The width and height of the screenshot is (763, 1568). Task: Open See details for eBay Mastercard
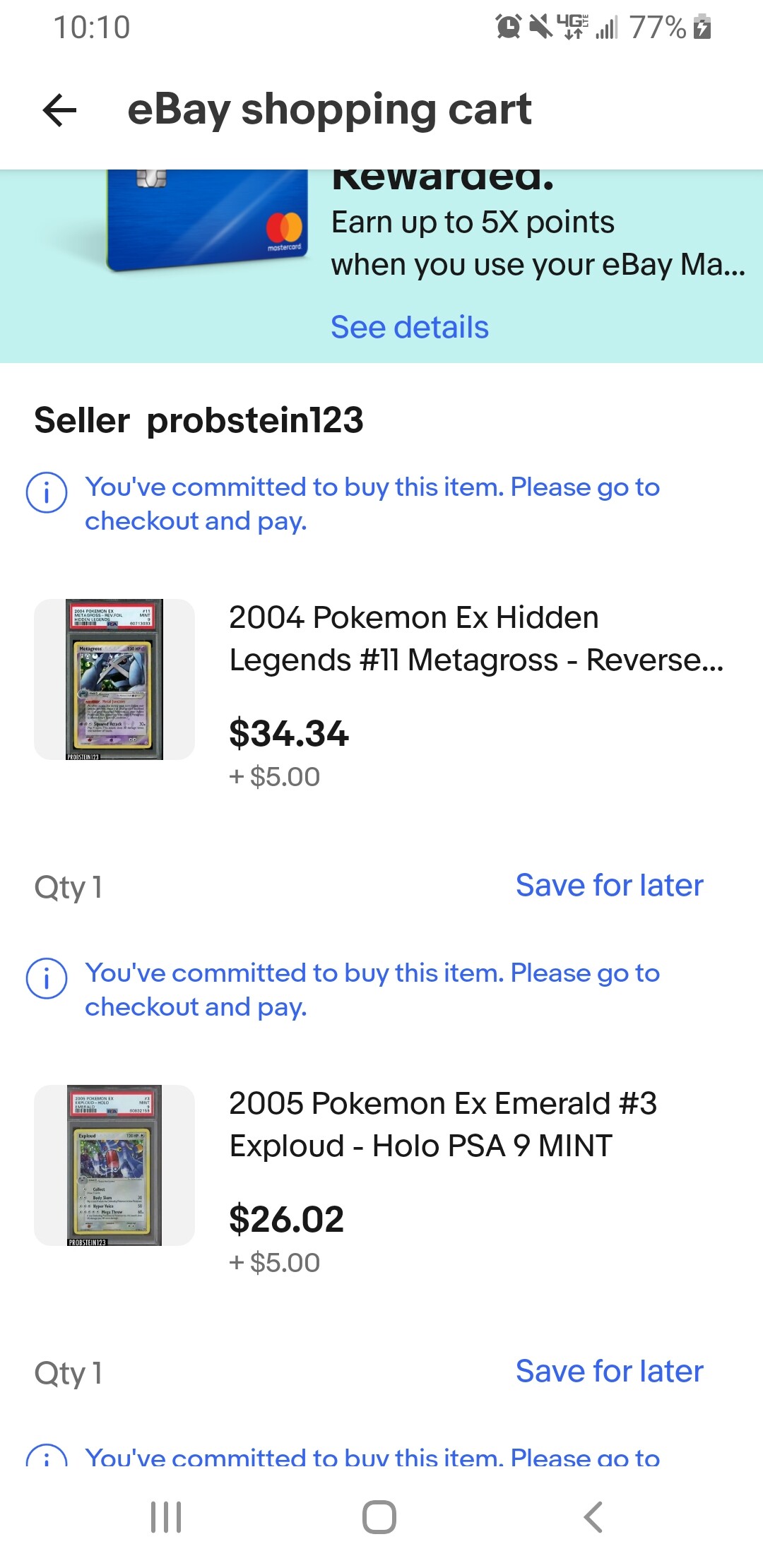click(410, 327)
